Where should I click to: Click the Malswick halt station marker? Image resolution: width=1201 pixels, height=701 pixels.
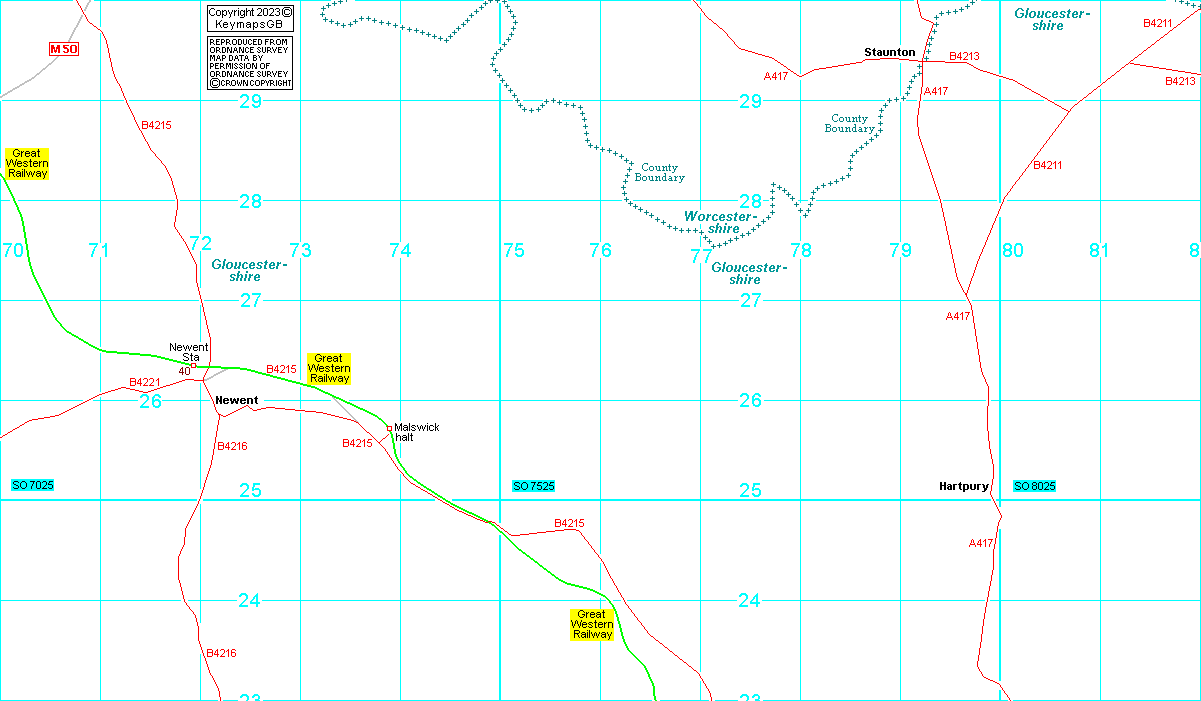coord(389,429)
